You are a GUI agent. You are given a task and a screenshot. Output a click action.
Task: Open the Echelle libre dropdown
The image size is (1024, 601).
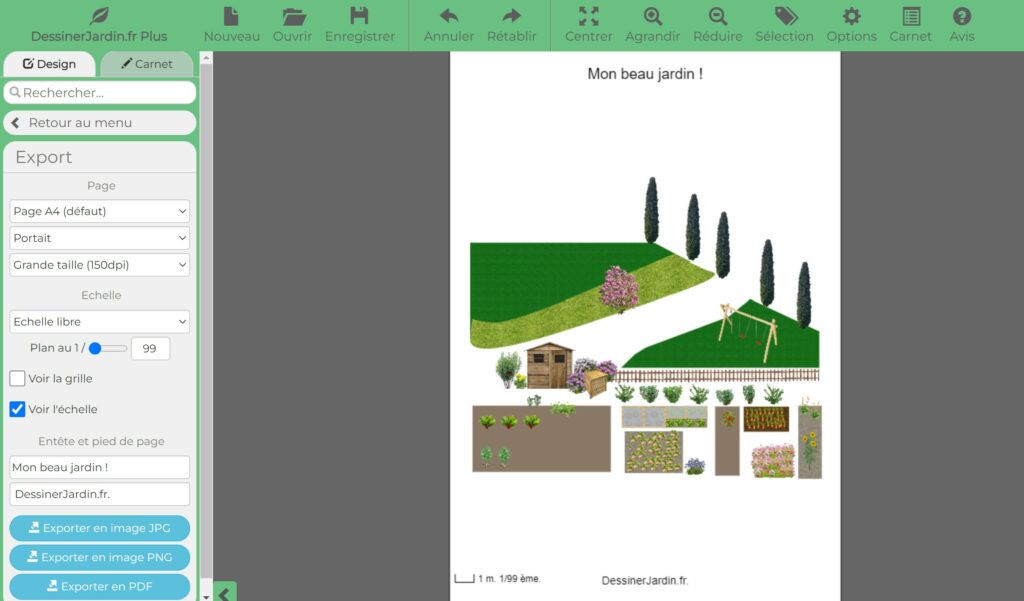[100, 321]
